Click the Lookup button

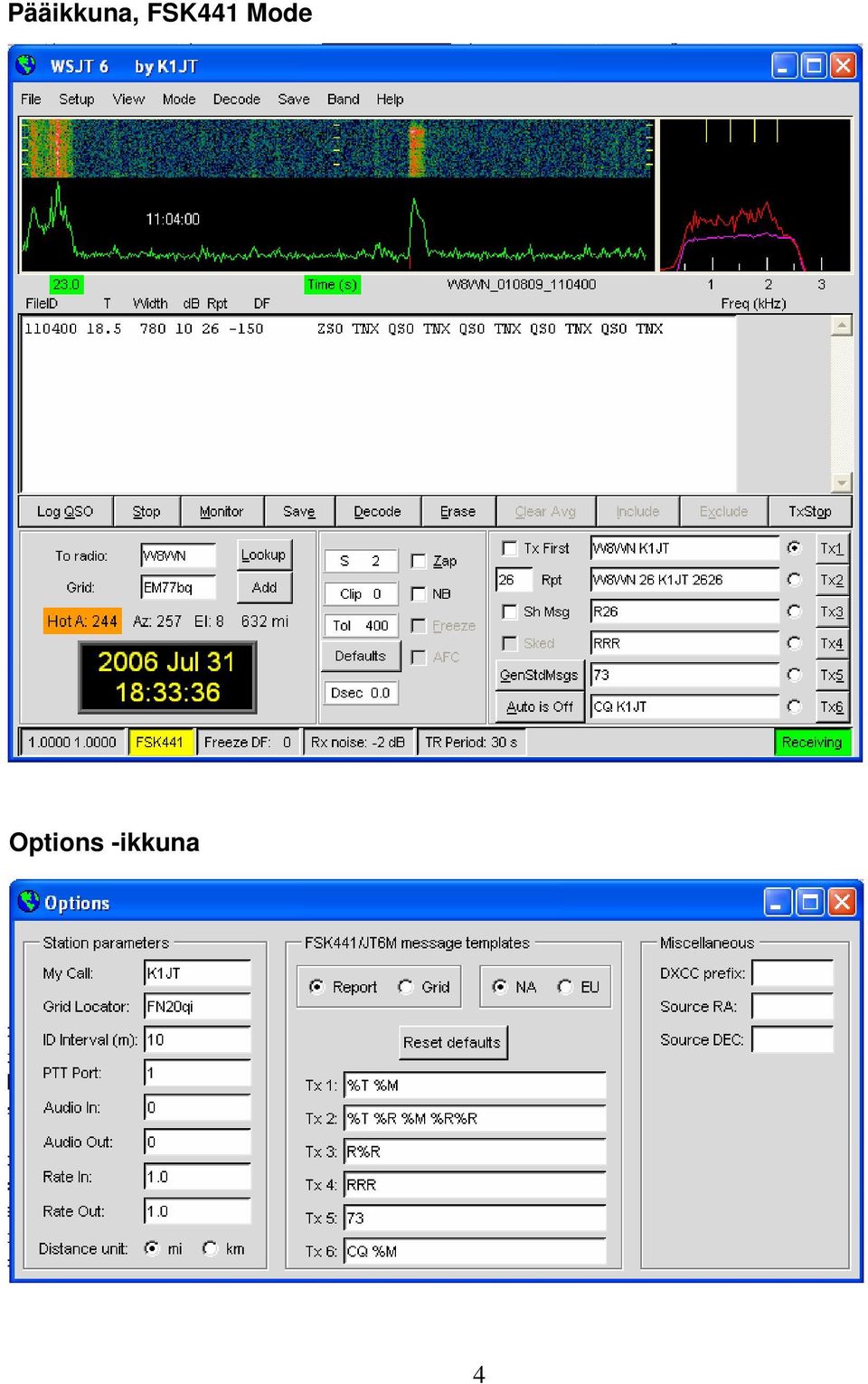263,555
